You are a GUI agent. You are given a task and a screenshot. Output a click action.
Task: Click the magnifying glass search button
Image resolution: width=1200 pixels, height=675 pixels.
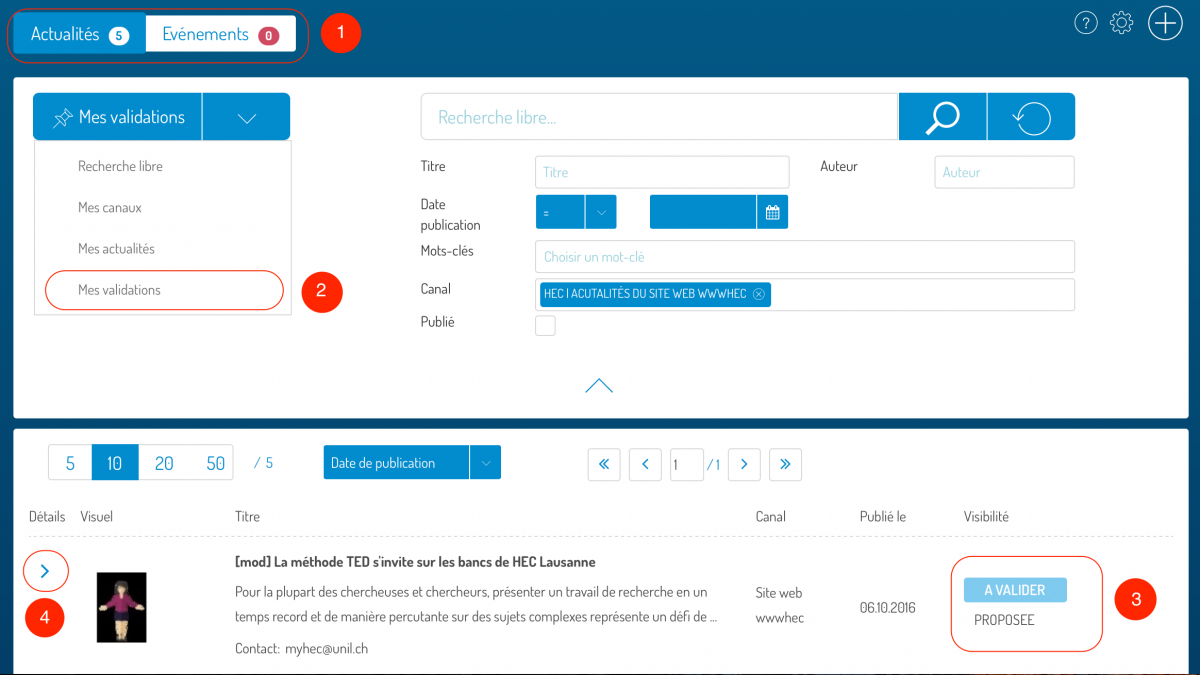[x=942, y=117]
